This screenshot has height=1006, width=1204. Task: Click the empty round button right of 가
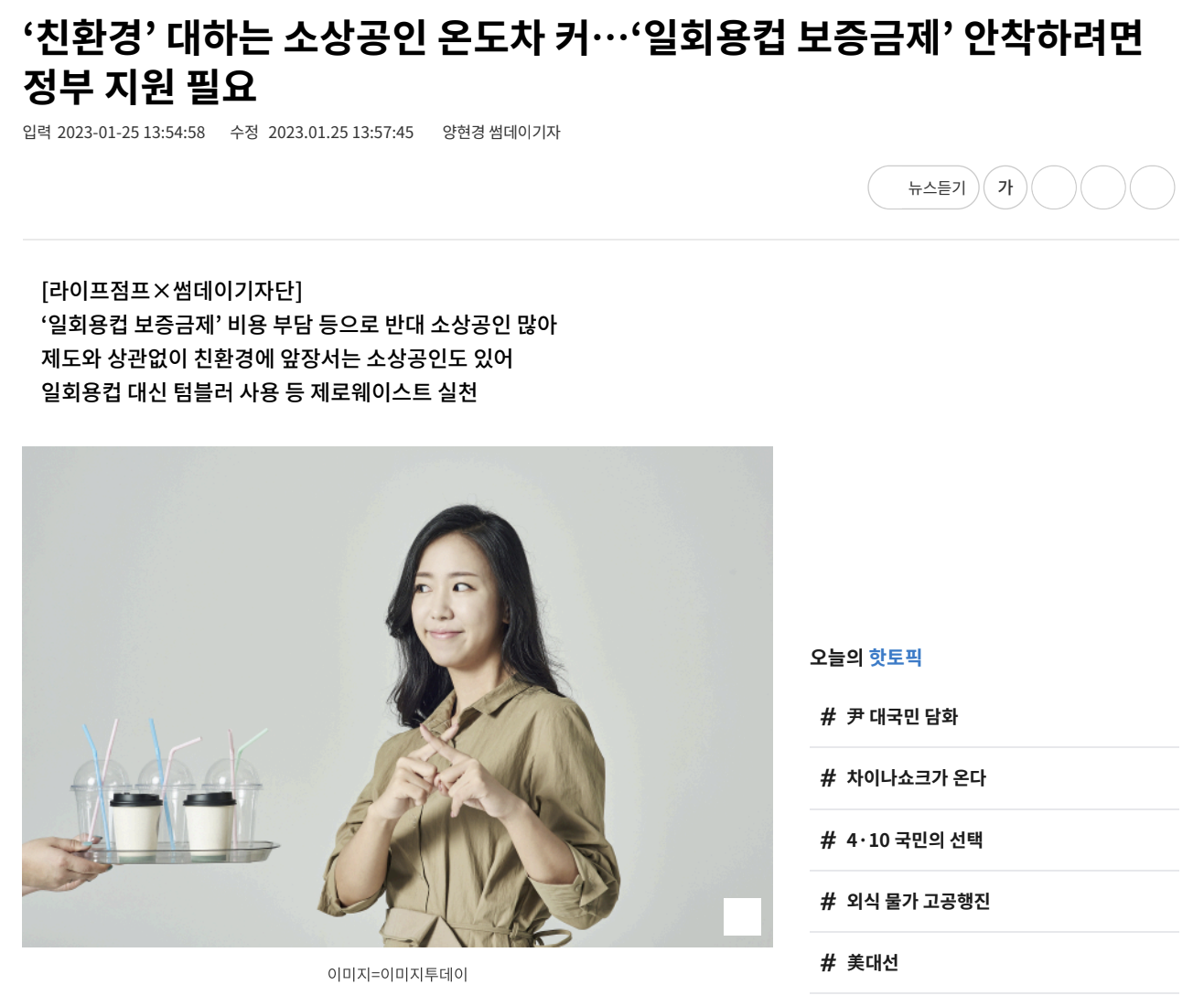click(1054, 187)
